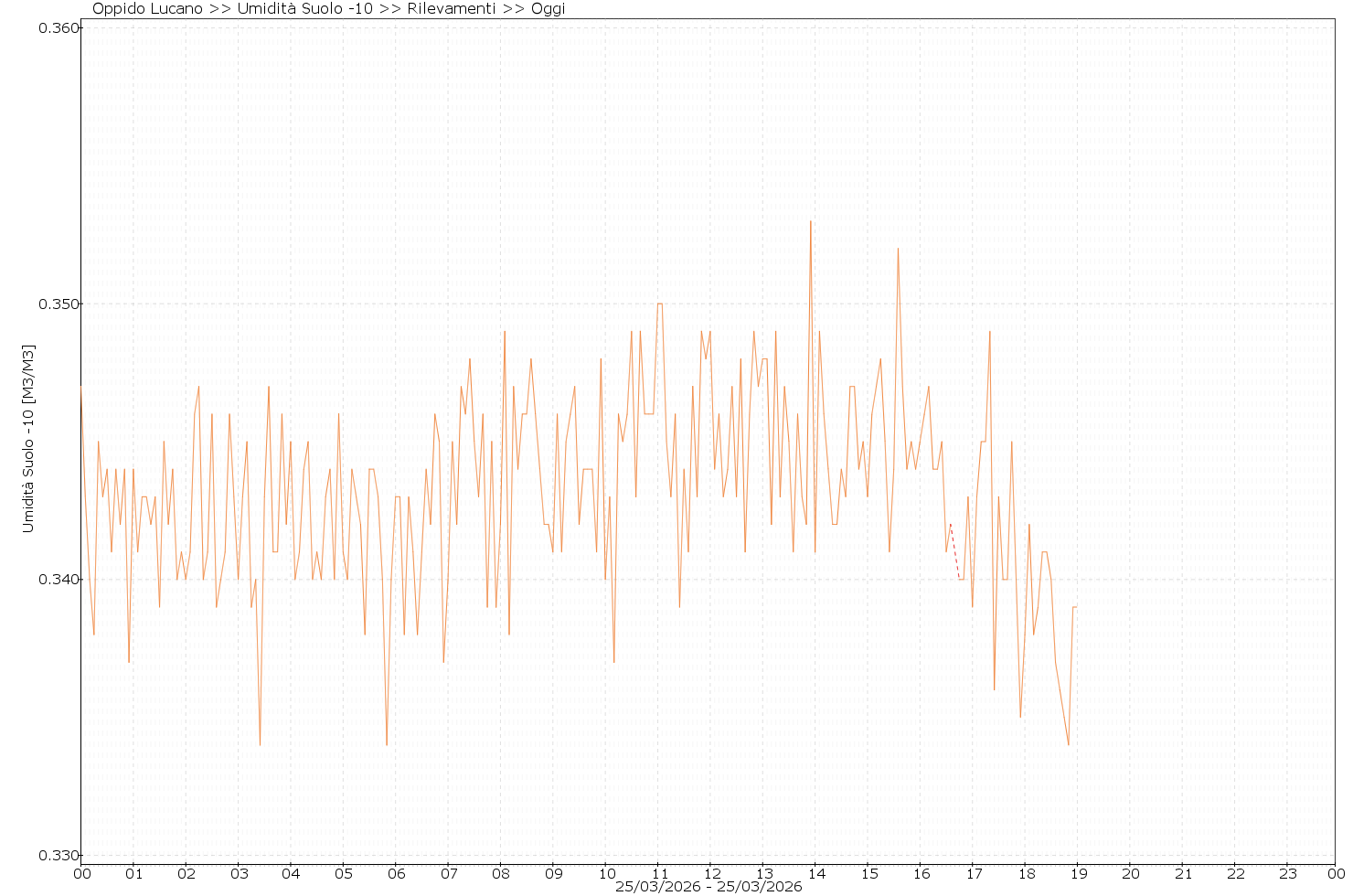Pick hour 18 on the time axis
Image resolution: width=1353 pixels, height=896 pixels.
(1026, 873)
